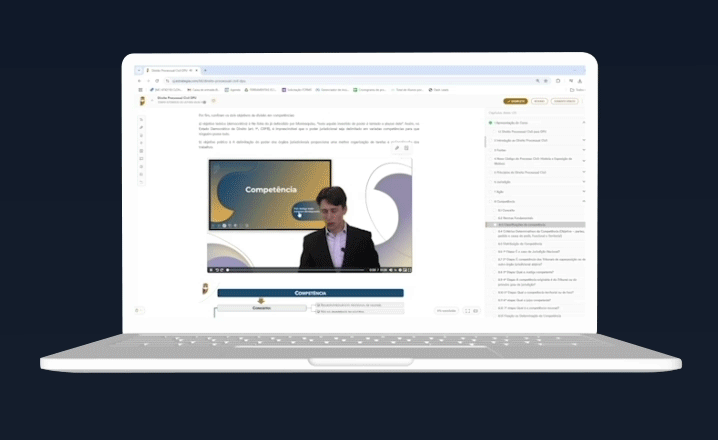The image size is (718, 440).
Task: Click the volume icon on the video player
Action: 390,269
